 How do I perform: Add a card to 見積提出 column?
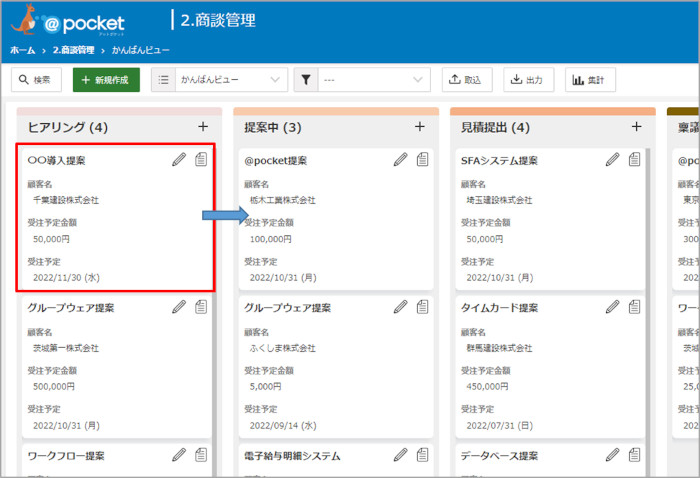[x=637, y=127]
